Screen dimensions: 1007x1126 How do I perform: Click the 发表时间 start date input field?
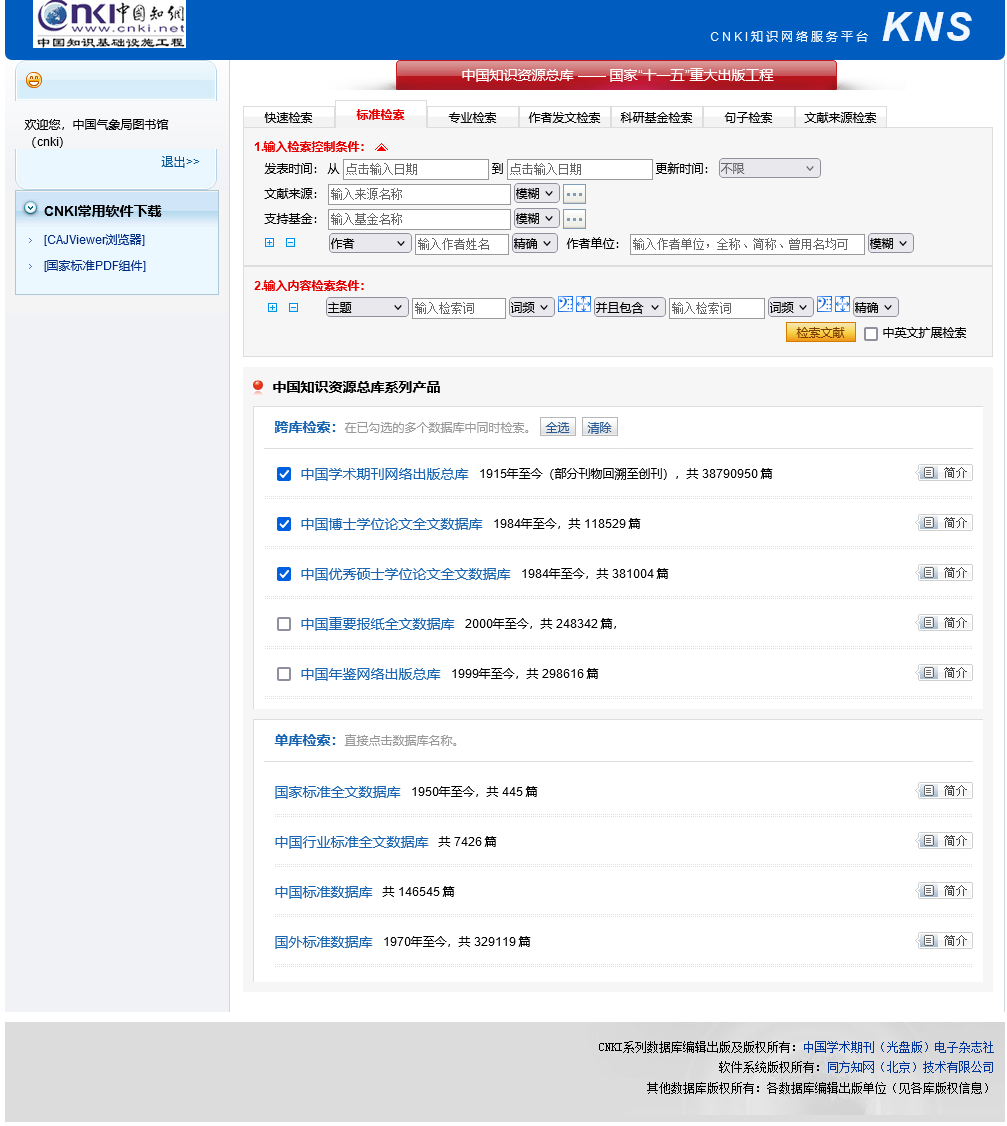tap(415, 169)
